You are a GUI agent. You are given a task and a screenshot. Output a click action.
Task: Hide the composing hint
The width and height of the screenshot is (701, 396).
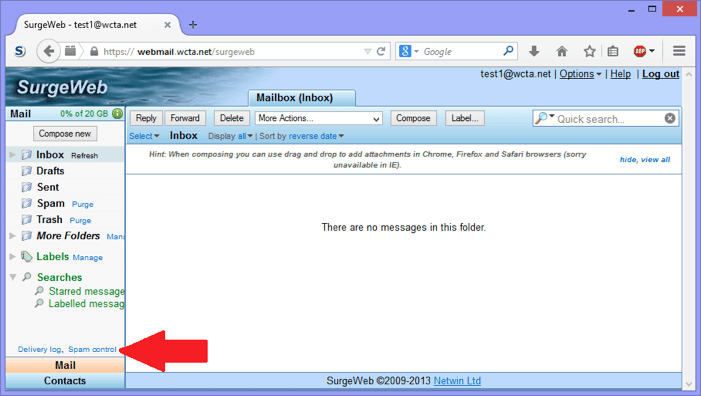628,160
